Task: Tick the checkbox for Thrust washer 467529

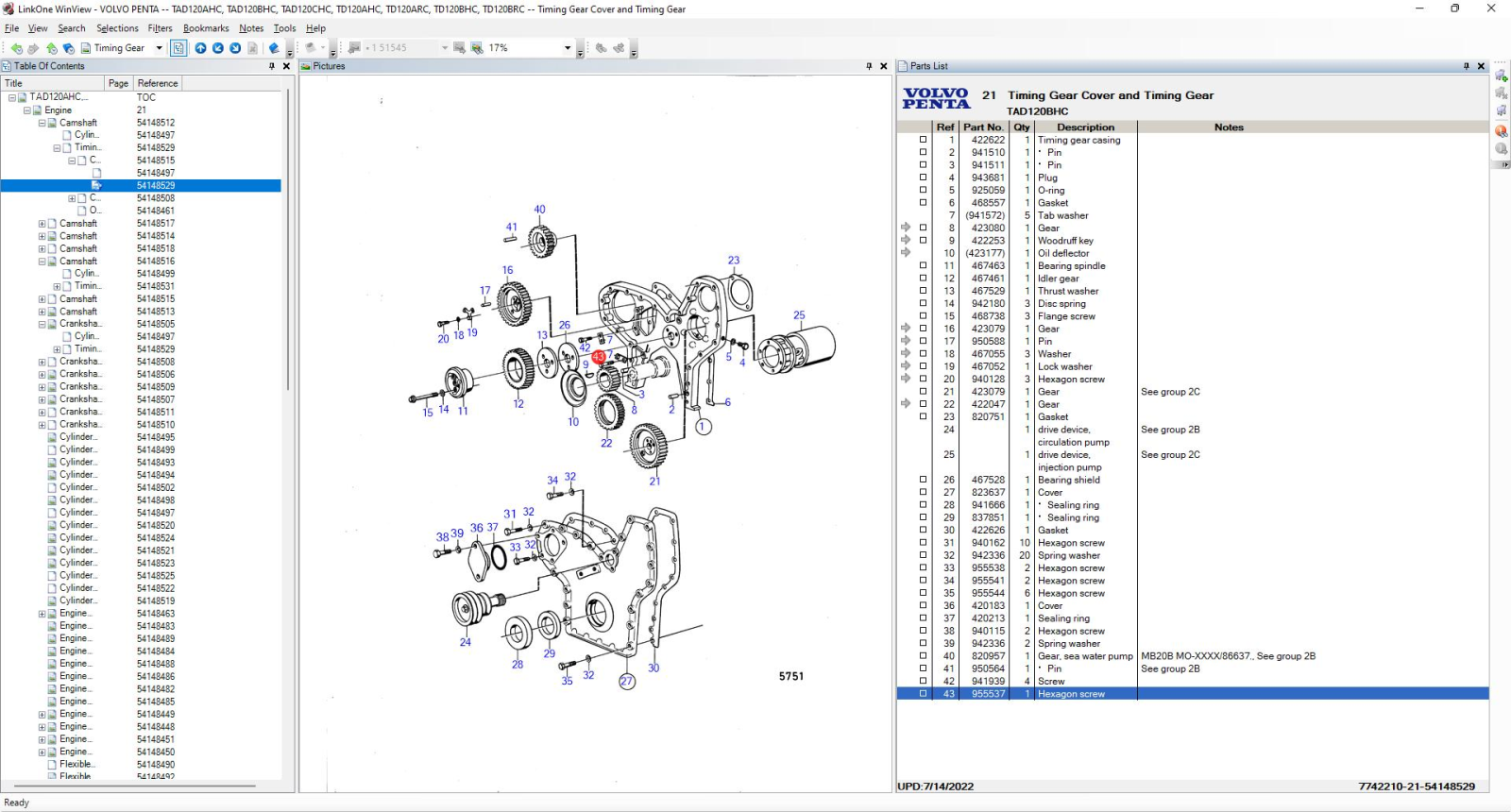Action: tap(923, 291)
